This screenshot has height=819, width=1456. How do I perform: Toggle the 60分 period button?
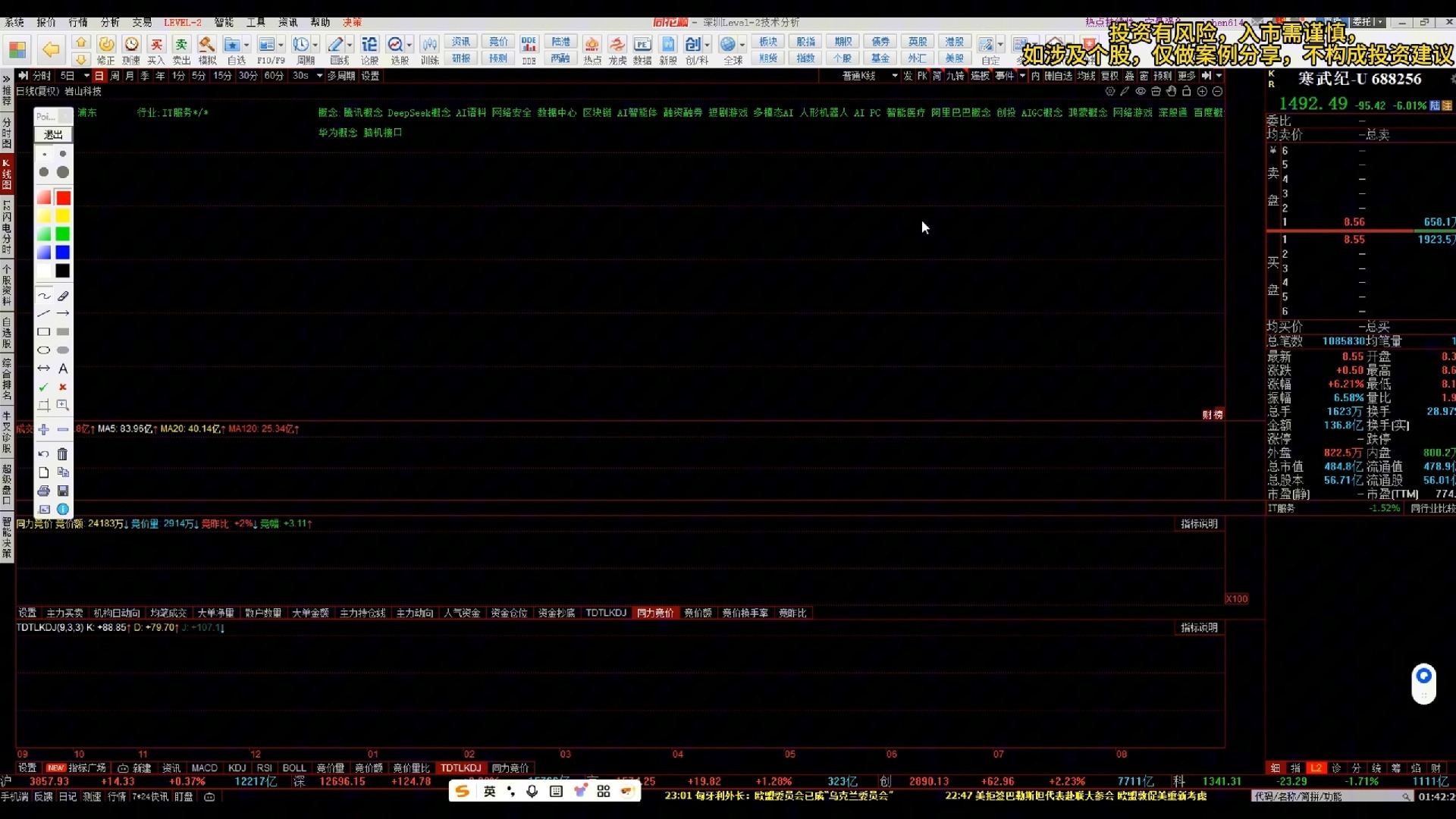coord(274,76)
